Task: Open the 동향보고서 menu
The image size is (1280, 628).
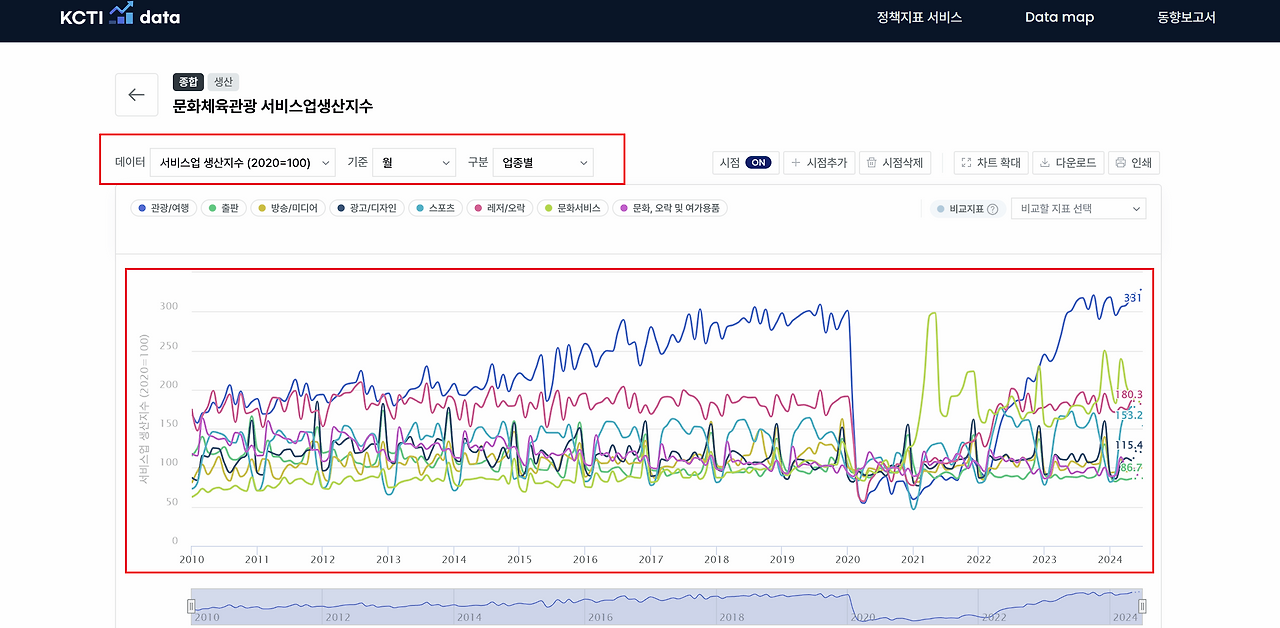Action: [1186, 17]
